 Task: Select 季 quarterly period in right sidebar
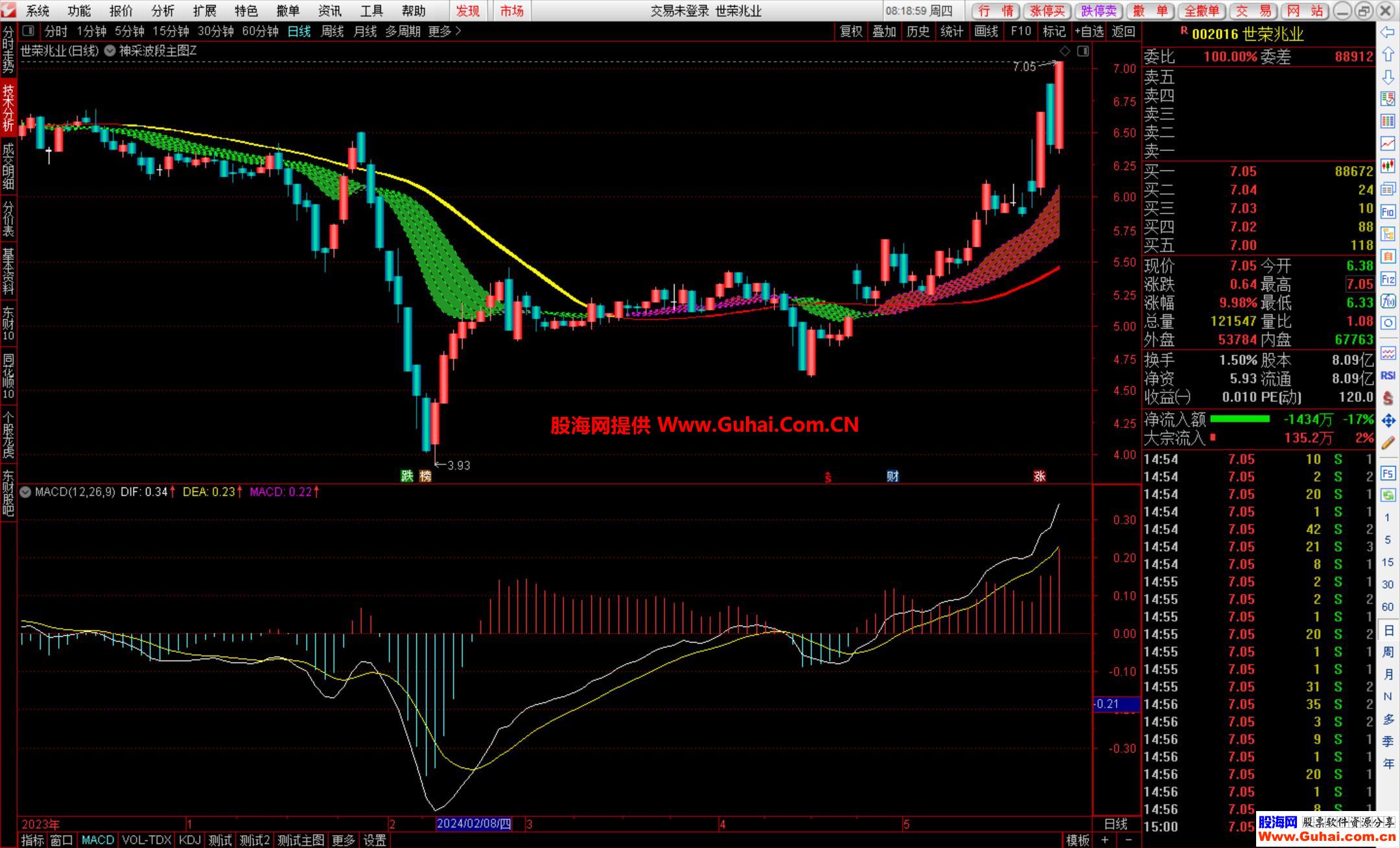pyautogui.click(x=1388, y=741)
